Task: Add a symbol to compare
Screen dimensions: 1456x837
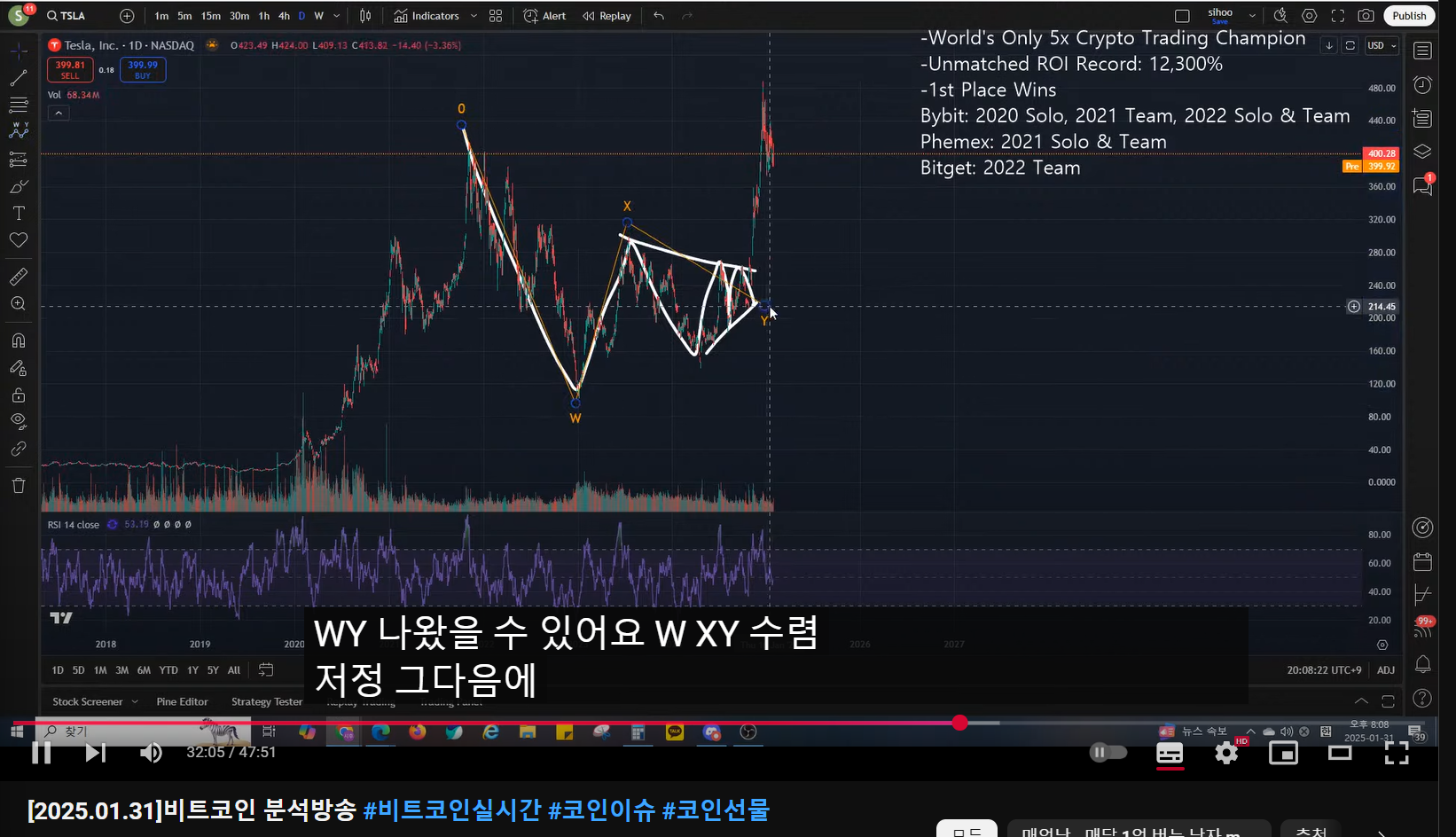Action: (127, 16)
